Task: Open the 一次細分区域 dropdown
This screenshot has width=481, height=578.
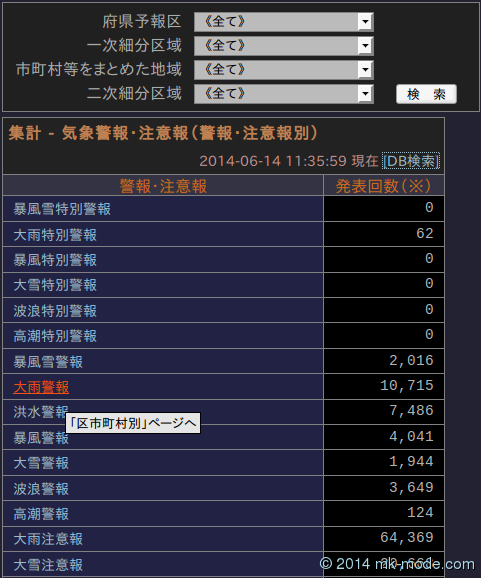Action: click(x=284, y=46)
